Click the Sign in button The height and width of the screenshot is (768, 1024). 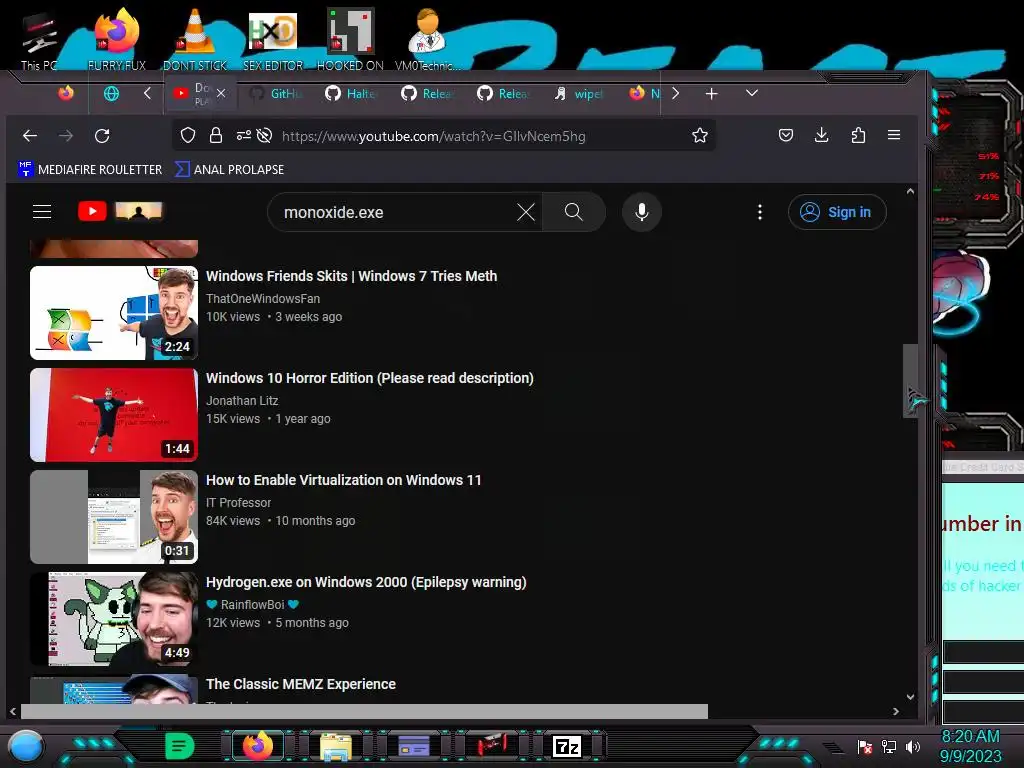tap(837, 212)
